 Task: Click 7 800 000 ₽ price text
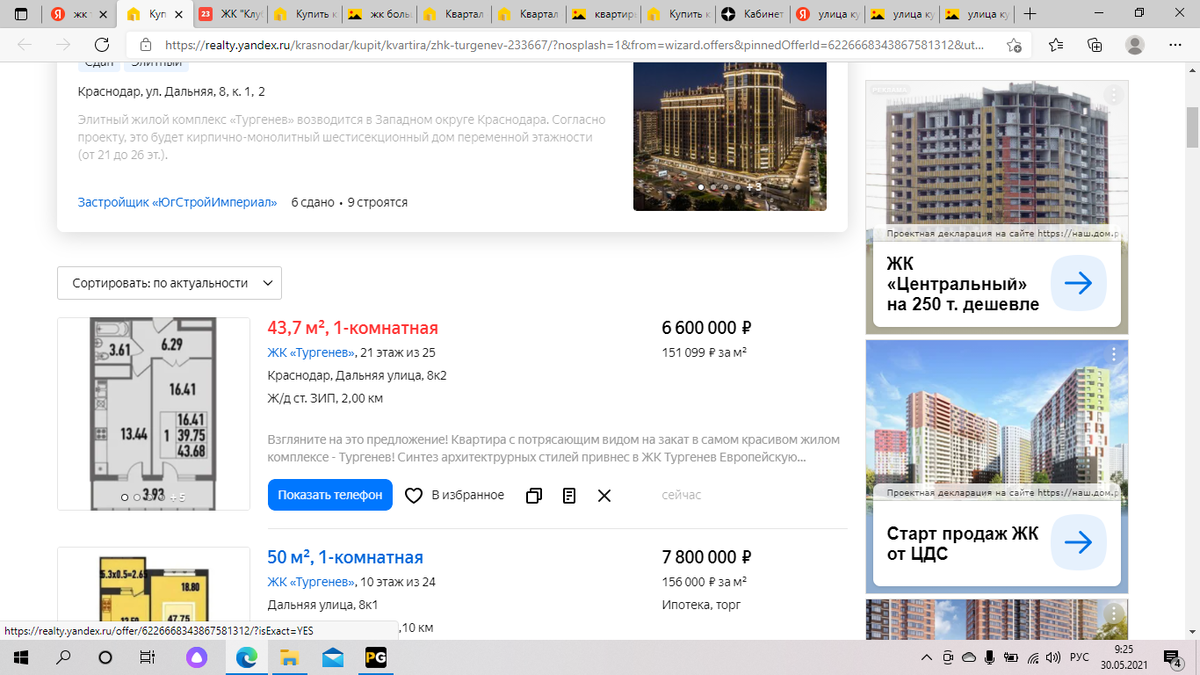pyautogui.click(x=706, y=557)
